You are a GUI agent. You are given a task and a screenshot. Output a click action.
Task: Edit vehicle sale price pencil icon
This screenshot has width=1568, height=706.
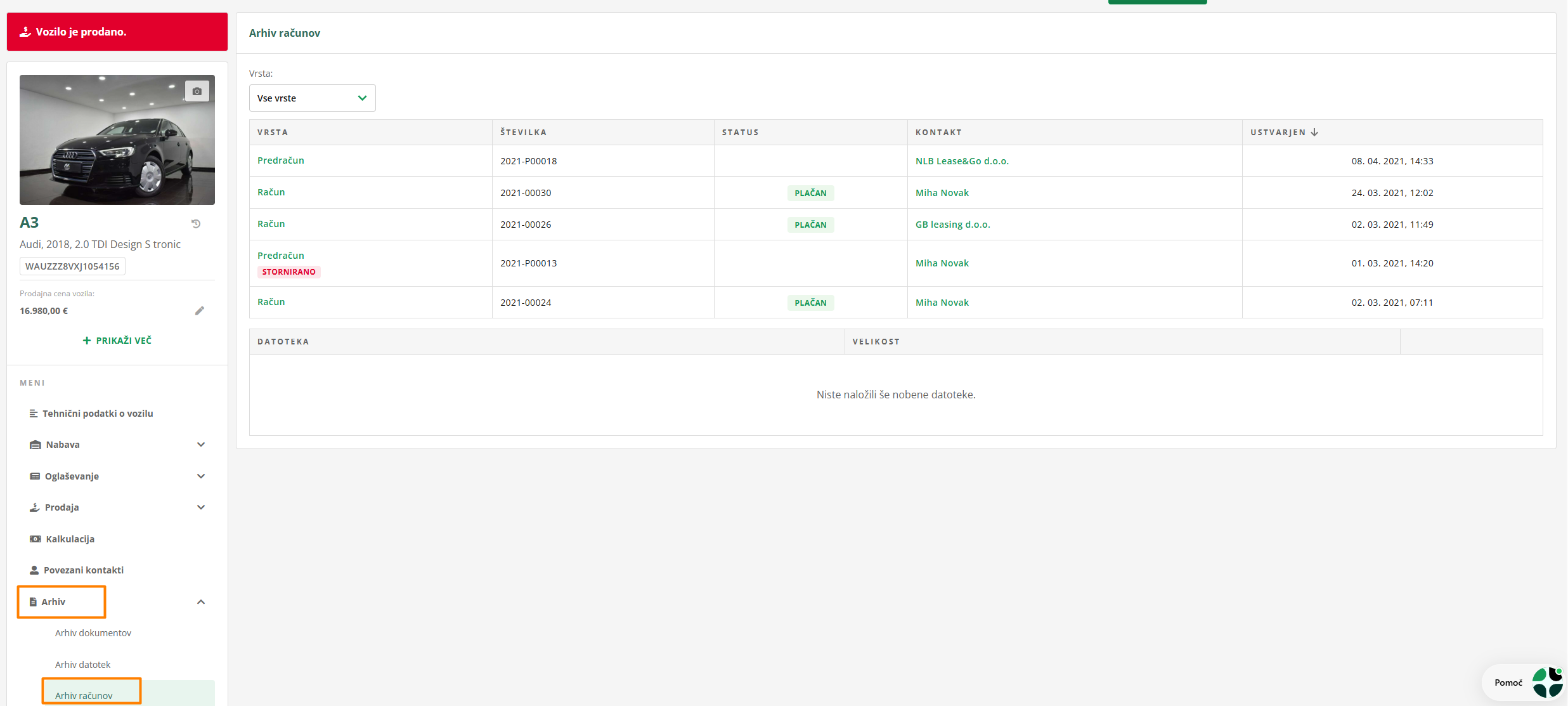[x=200, y=311]
